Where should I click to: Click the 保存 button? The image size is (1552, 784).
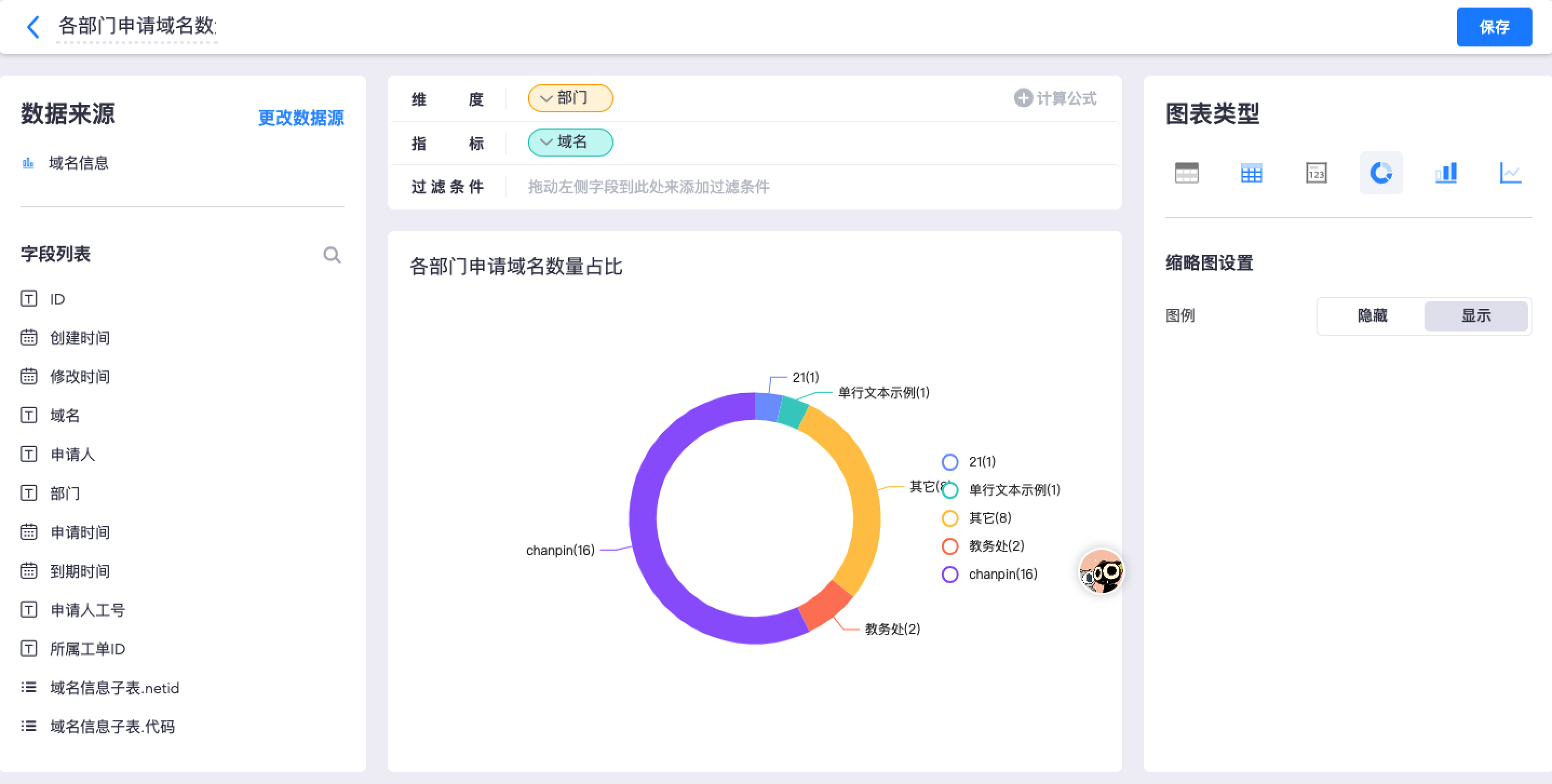(x=1494, y=27)
